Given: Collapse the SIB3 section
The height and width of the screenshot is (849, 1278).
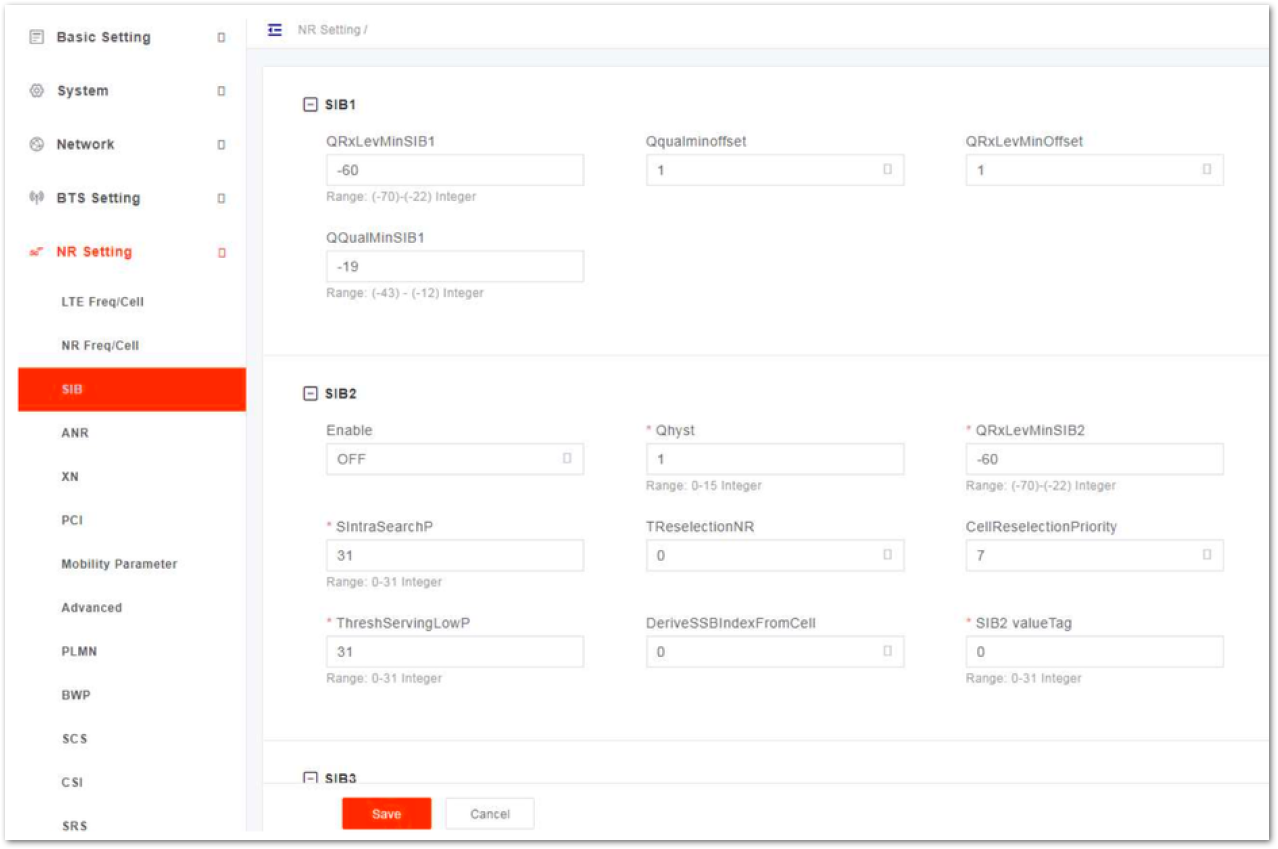Looking at the screenshot, I should [x=310, y=777].
